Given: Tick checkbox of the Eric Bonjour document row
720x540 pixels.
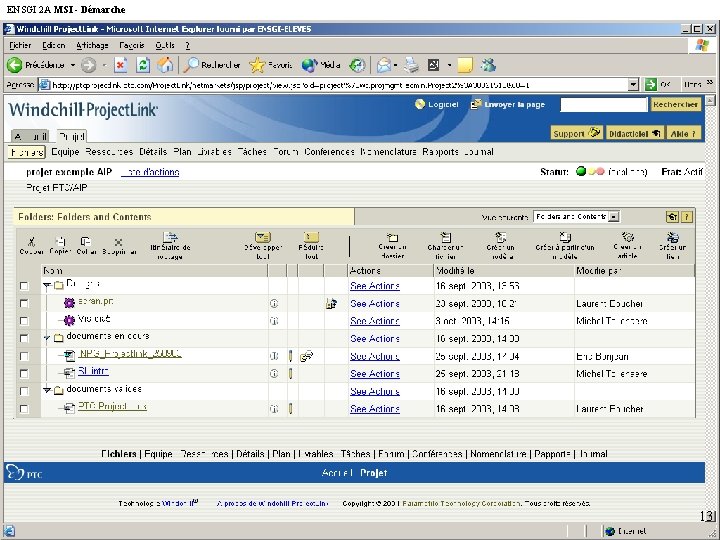Looking at the screenshot, I should pos(24,356).
